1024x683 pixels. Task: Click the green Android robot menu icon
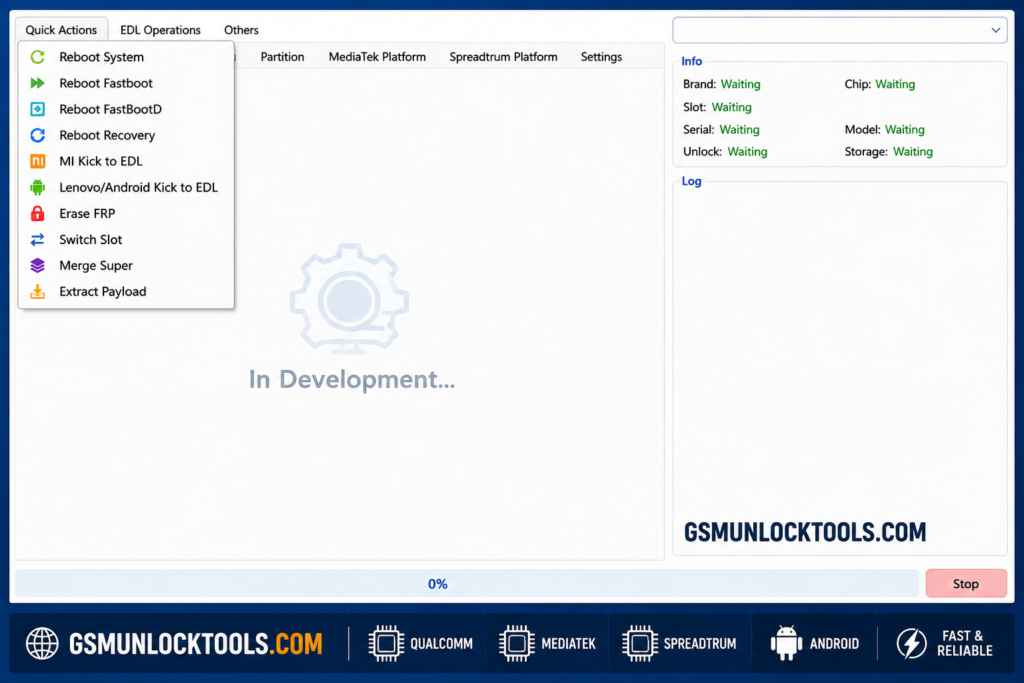point(38,187)
